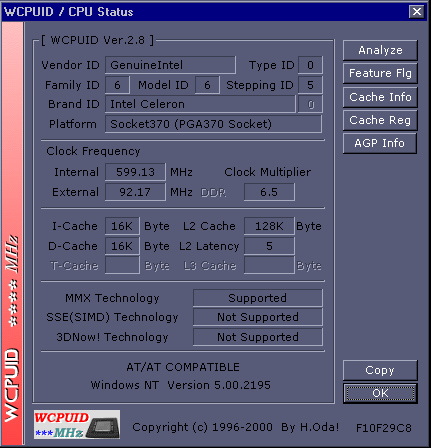Copy the CPU information
Viewport: 431px width, 448px height.
pyautogui.click(x=380, y=370)
